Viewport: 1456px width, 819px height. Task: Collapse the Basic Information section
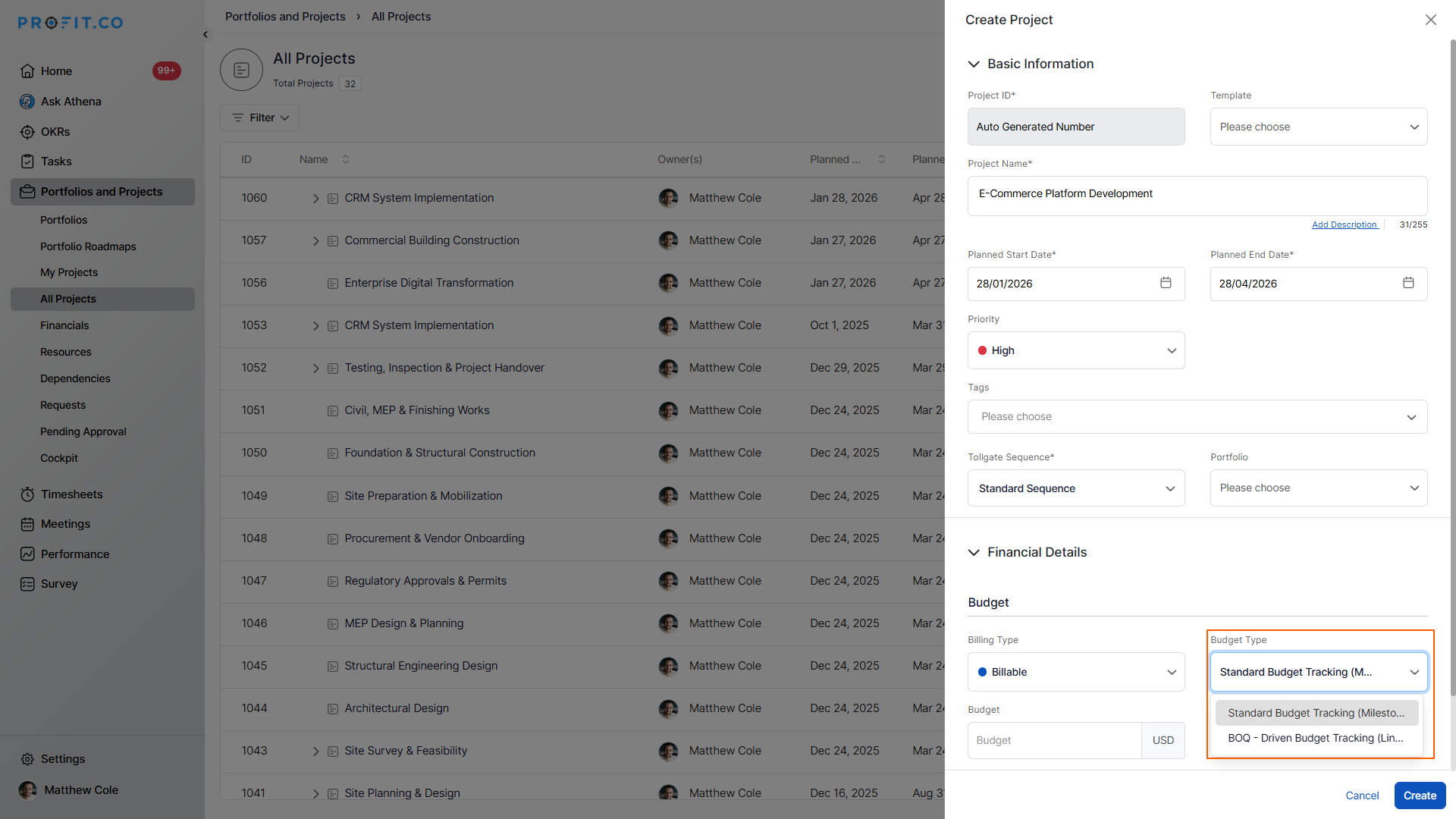coord(974,64)
